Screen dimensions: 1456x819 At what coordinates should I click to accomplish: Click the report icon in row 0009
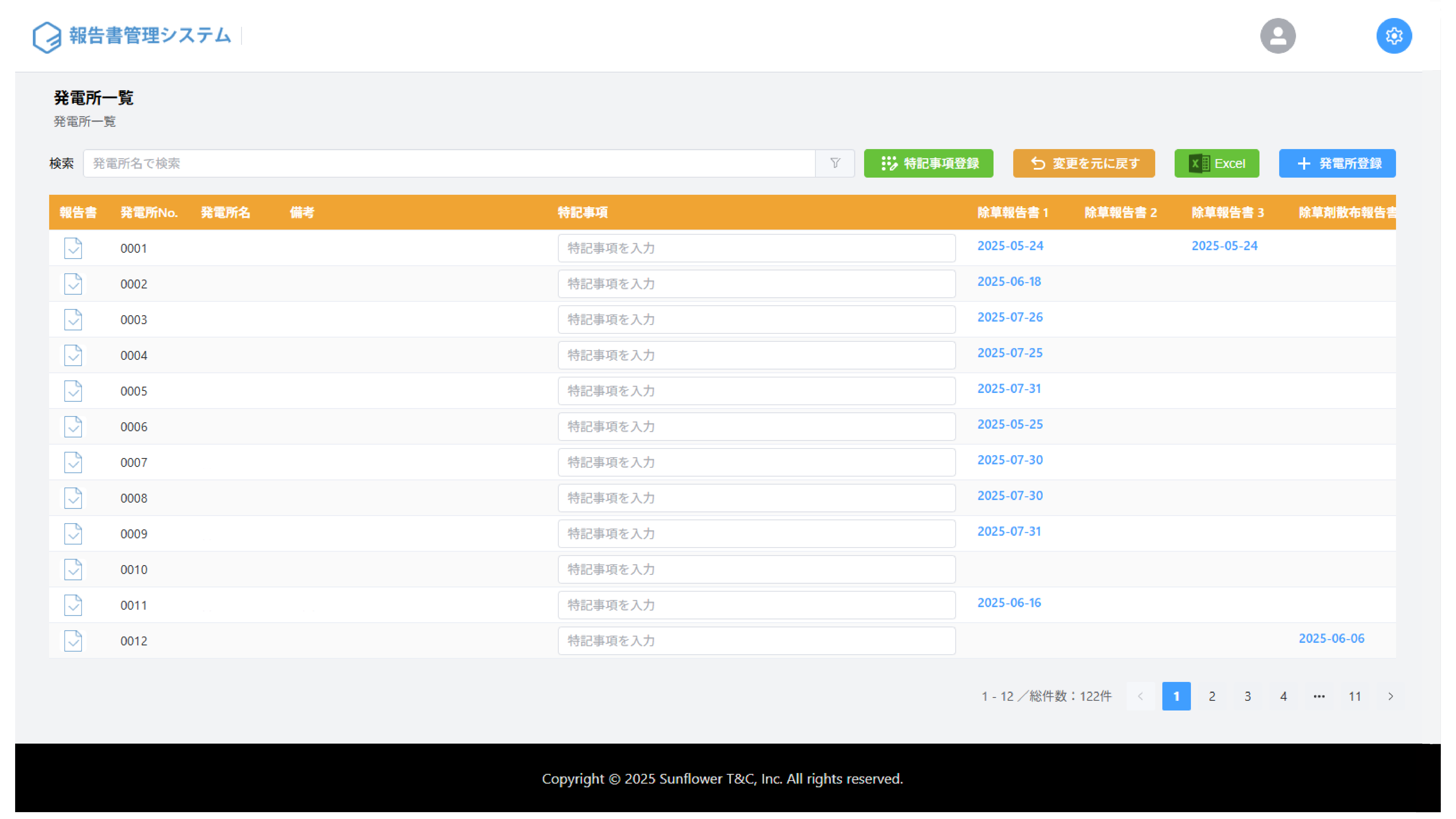73,533
